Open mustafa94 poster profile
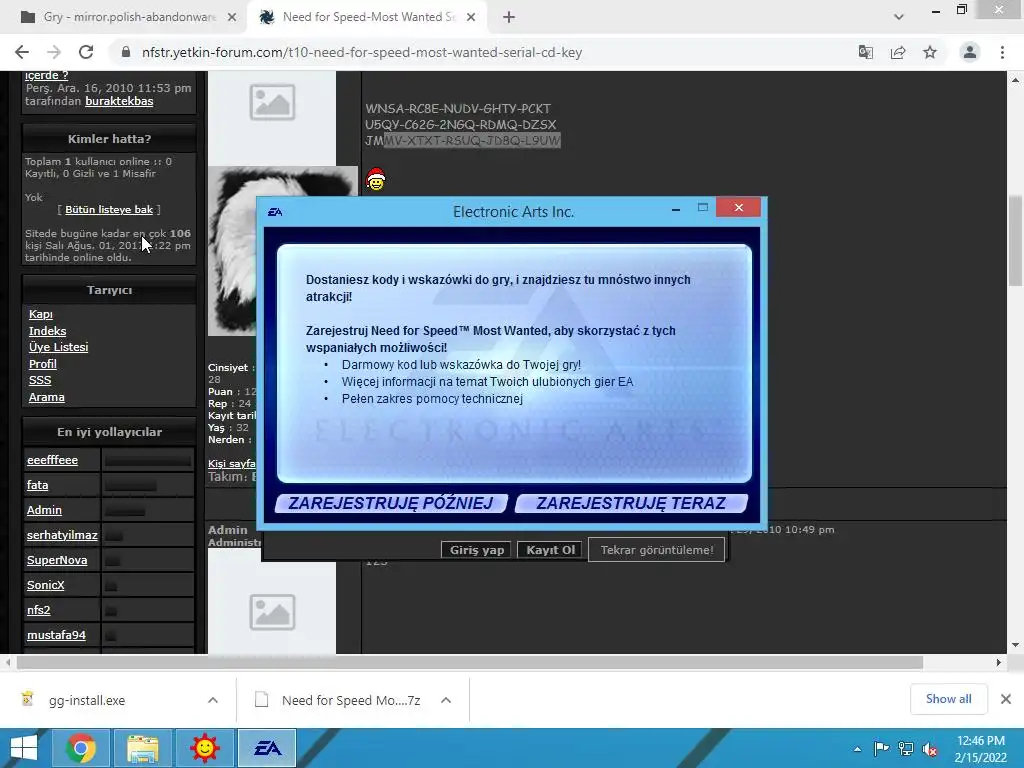This screenshot has height=768, width=1024. click(56, 634)
